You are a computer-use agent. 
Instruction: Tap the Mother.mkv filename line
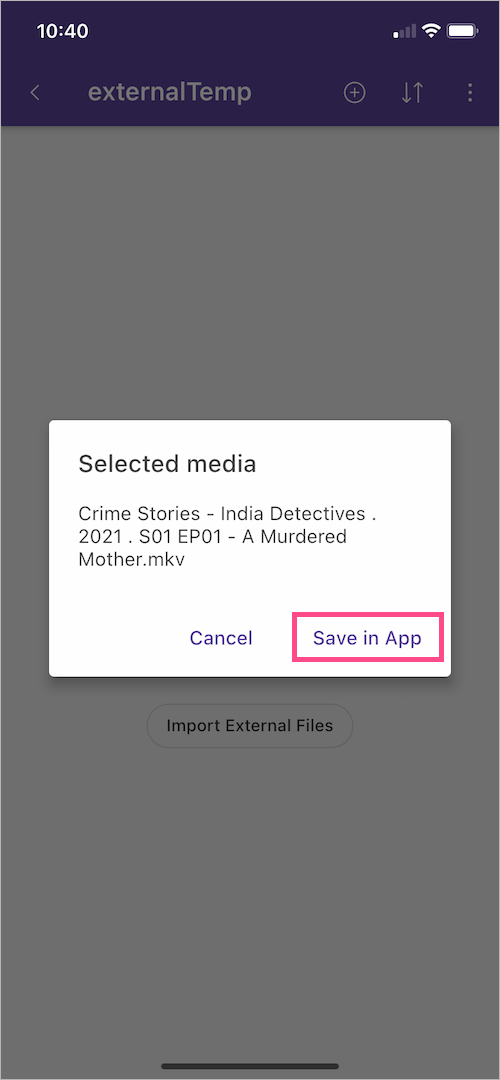[x=132, y=559]
